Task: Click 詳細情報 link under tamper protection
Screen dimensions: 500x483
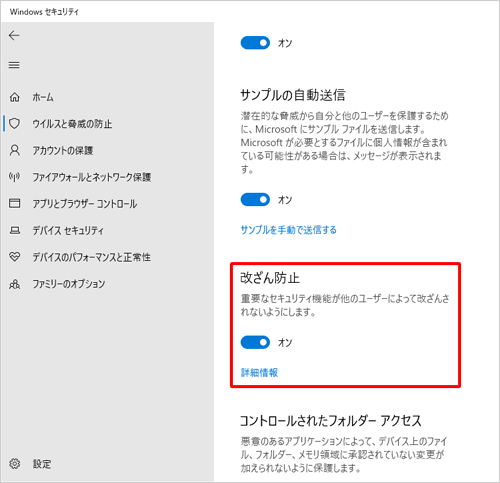Action: point(259,372)
